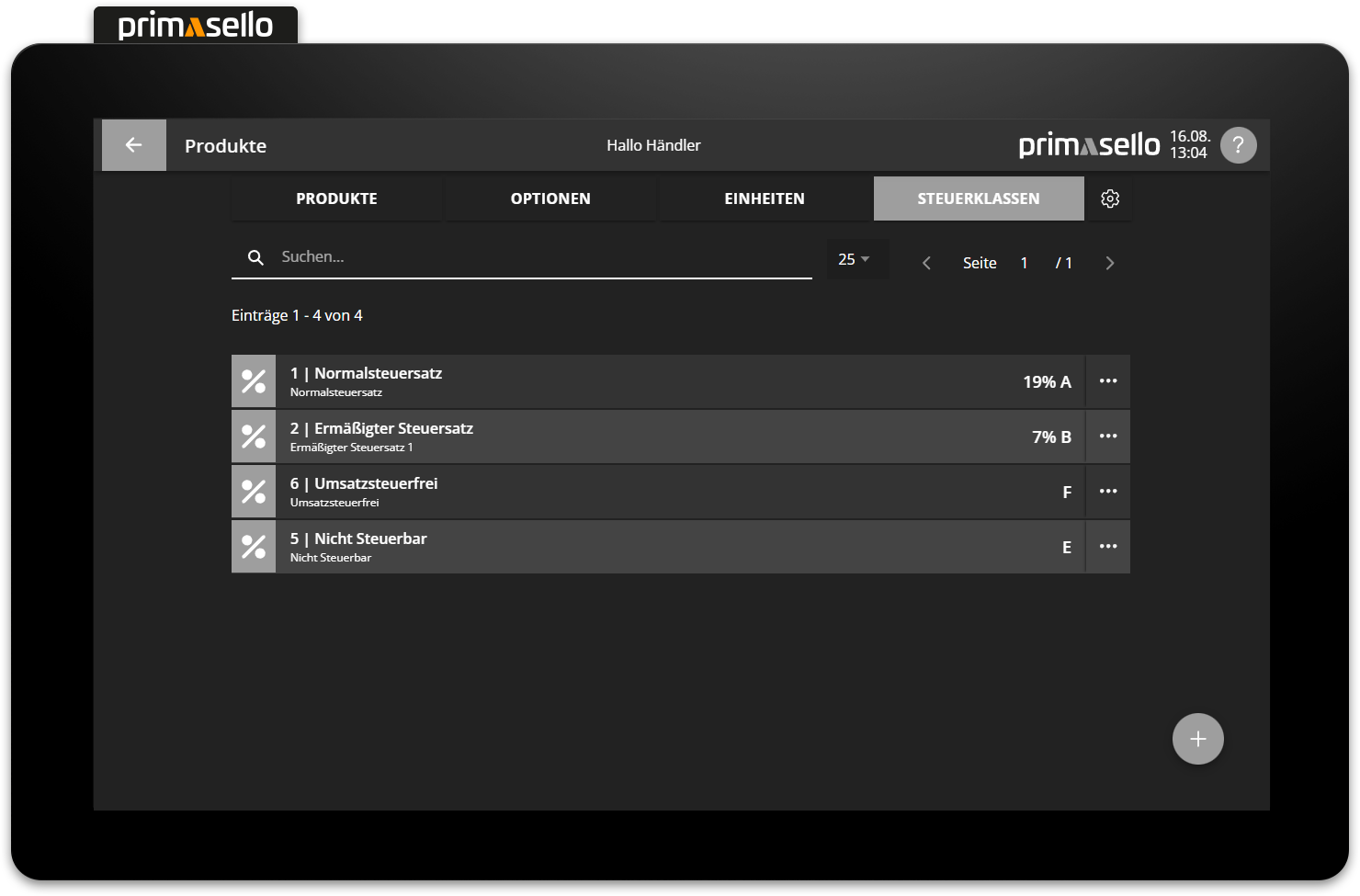Switch to the Optionen tab

coord(550,198)
